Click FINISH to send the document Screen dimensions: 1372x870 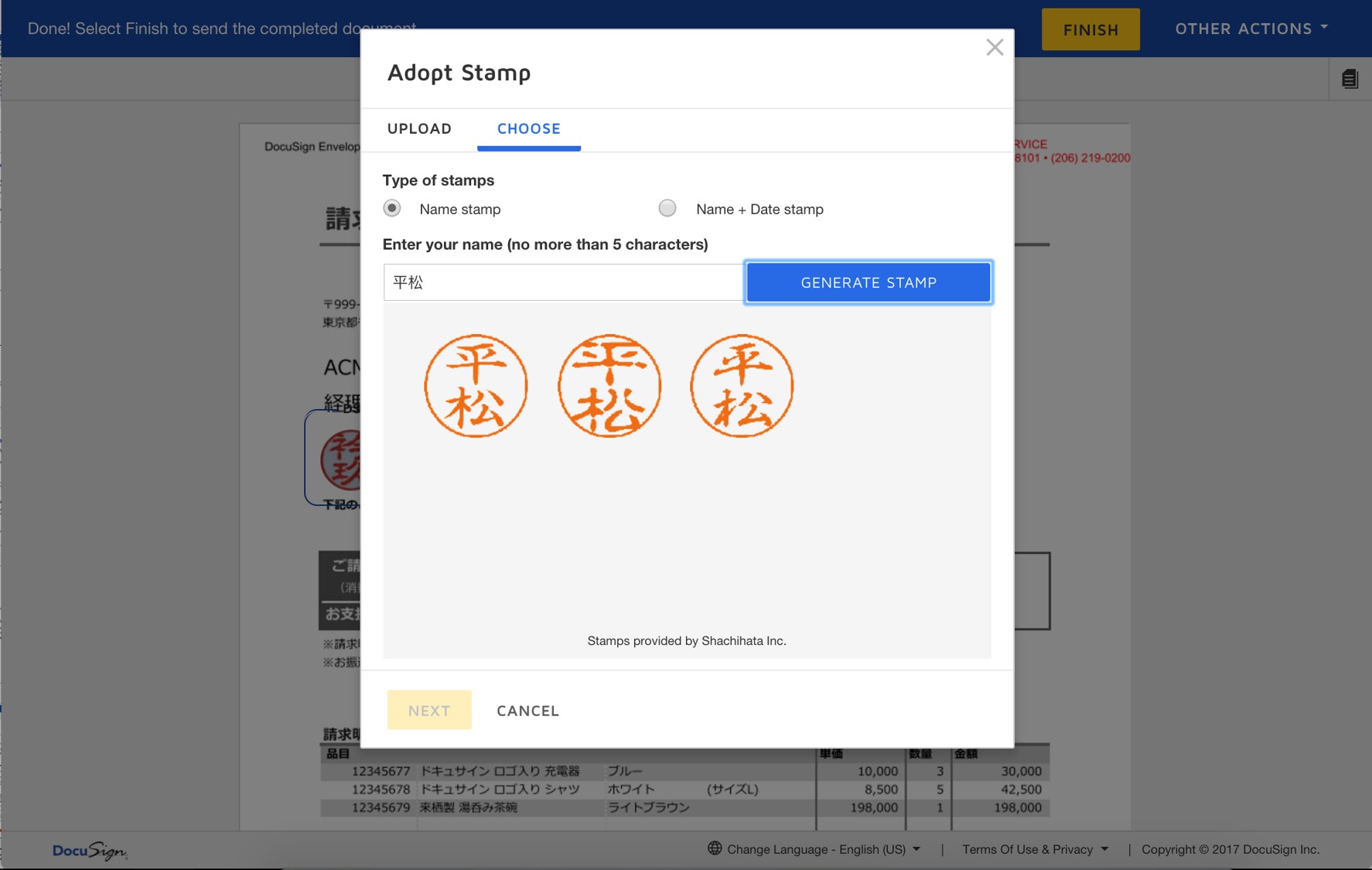click(x=1090, y=29)
